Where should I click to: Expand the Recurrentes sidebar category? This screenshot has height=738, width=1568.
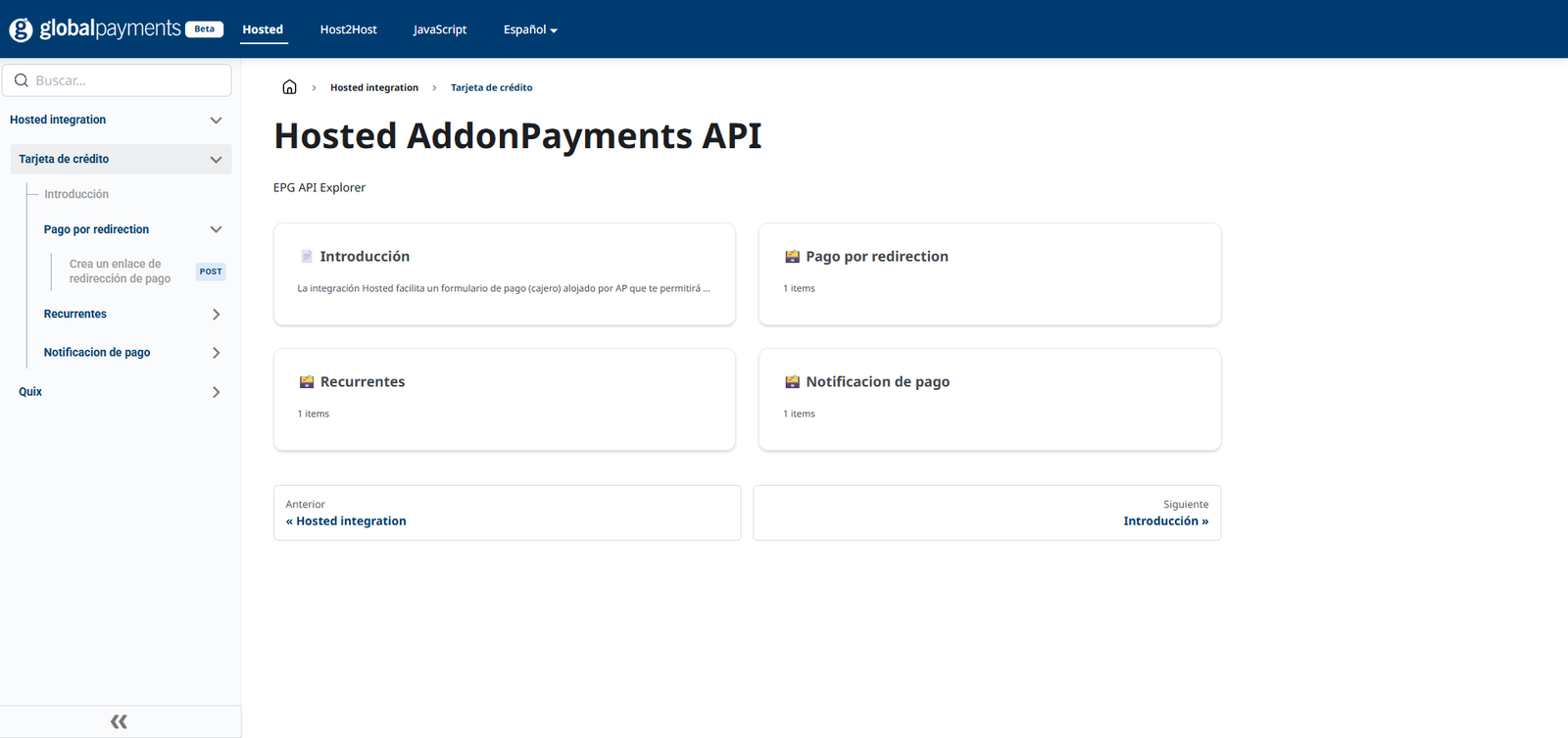[216, 315]
